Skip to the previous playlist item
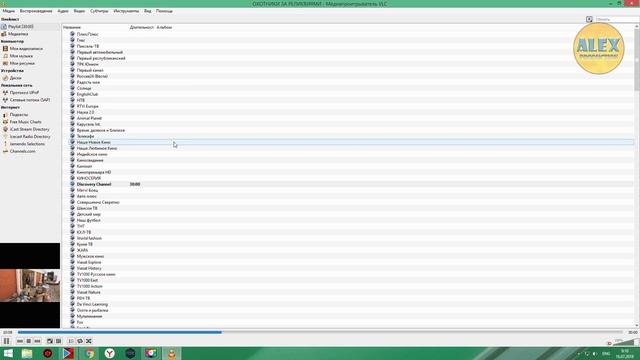The width and height of the screenshot is (640, 360). coord(20,341)
